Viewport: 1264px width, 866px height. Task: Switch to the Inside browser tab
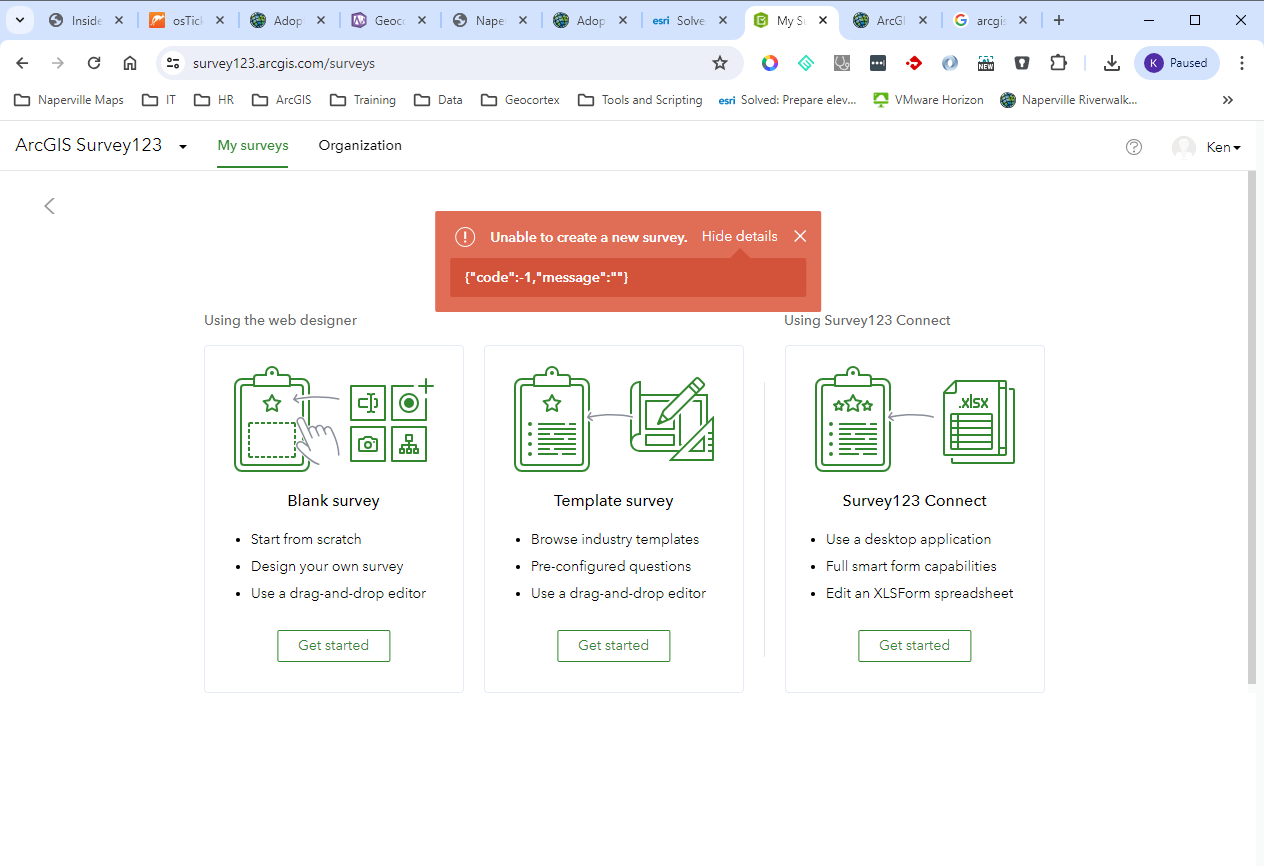tap(86, 20)
